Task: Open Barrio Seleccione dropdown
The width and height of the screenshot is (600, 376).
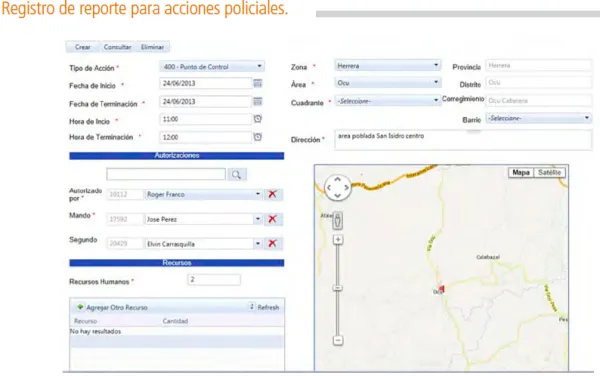Action: coord(538,118)
